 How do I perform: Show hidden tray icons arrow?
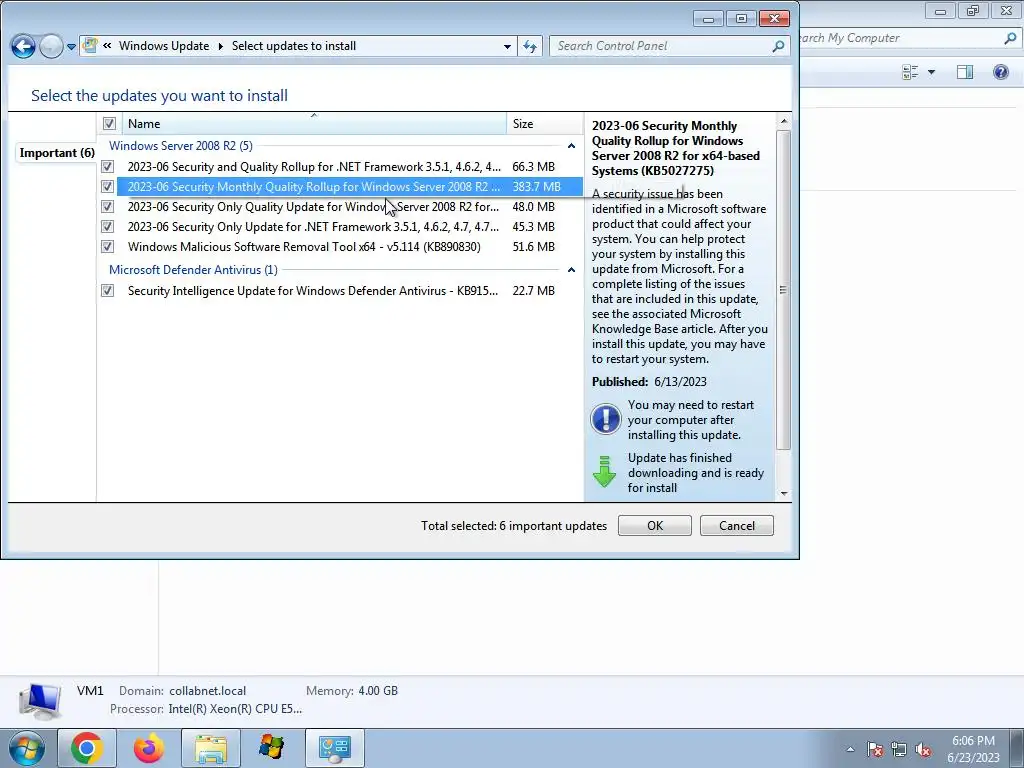click(850, 749)
